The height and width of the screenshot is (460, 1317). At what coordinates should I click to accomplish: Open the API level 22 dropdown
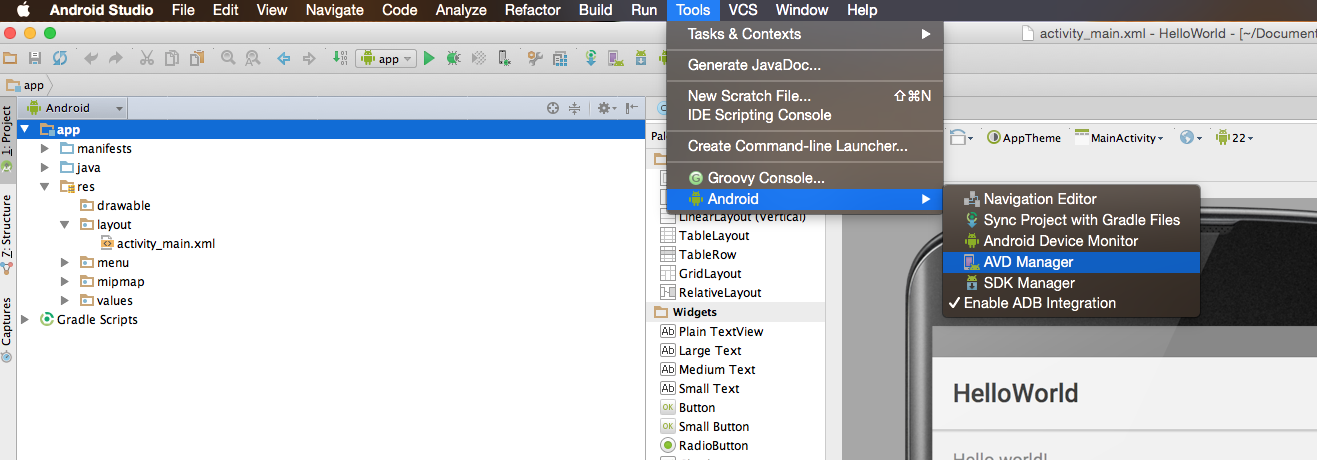[1234, 138]
